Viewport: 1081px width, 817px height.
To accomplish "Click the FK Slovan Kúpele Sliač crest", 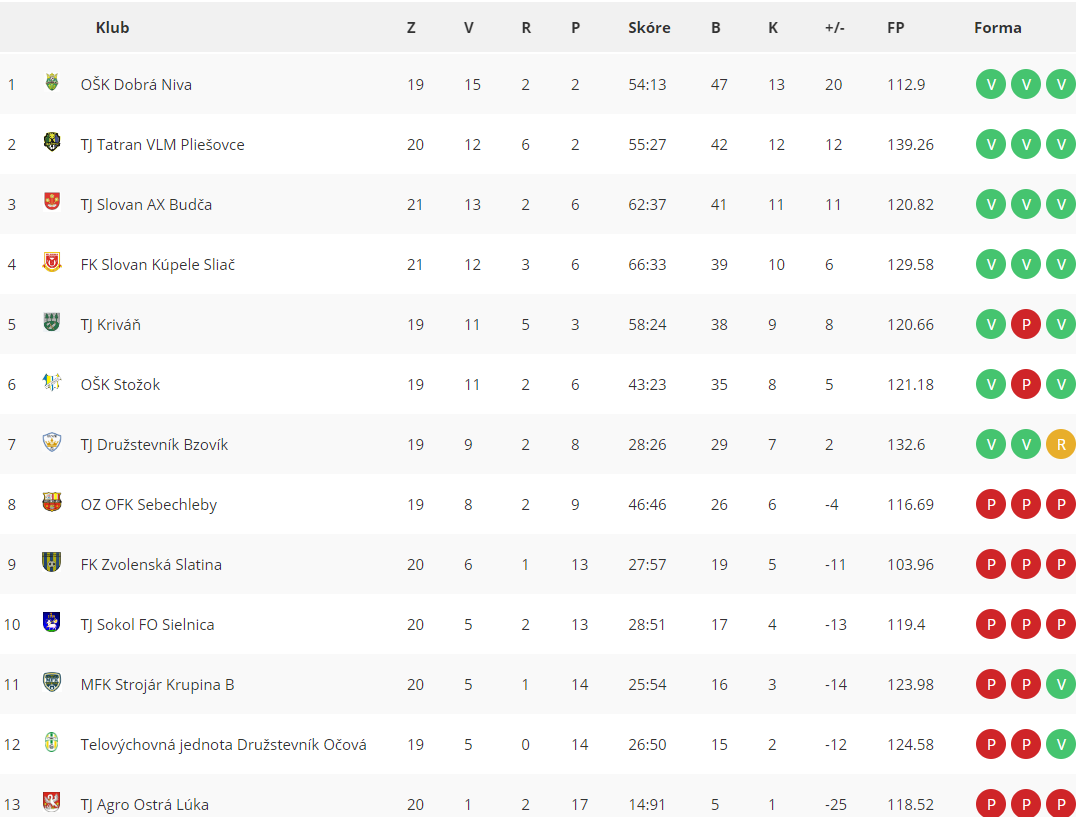I will point(52,262).
